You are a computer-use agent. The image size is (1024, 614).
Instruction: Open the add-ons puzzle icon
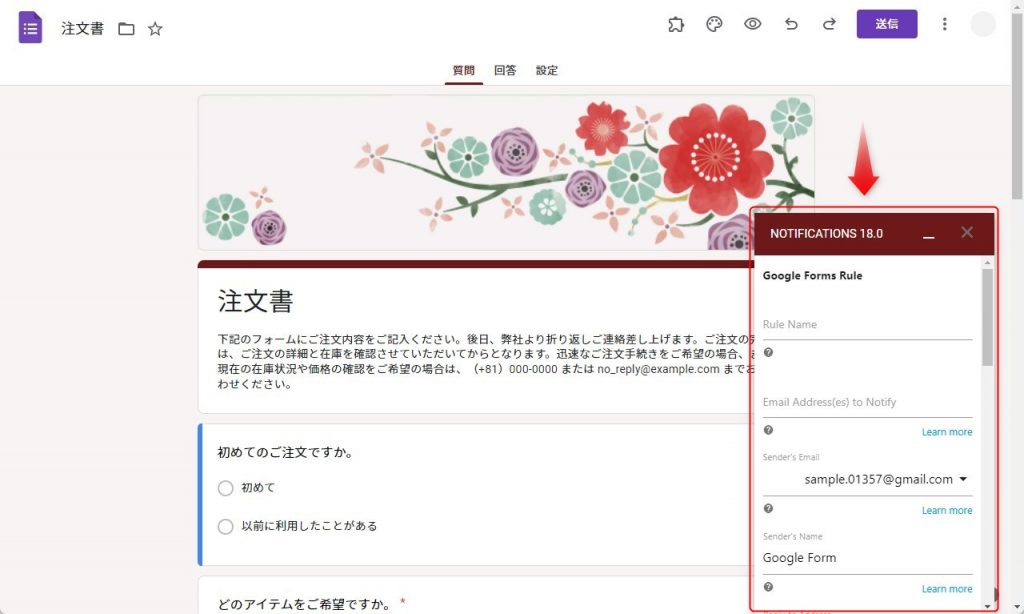(676, 24)
